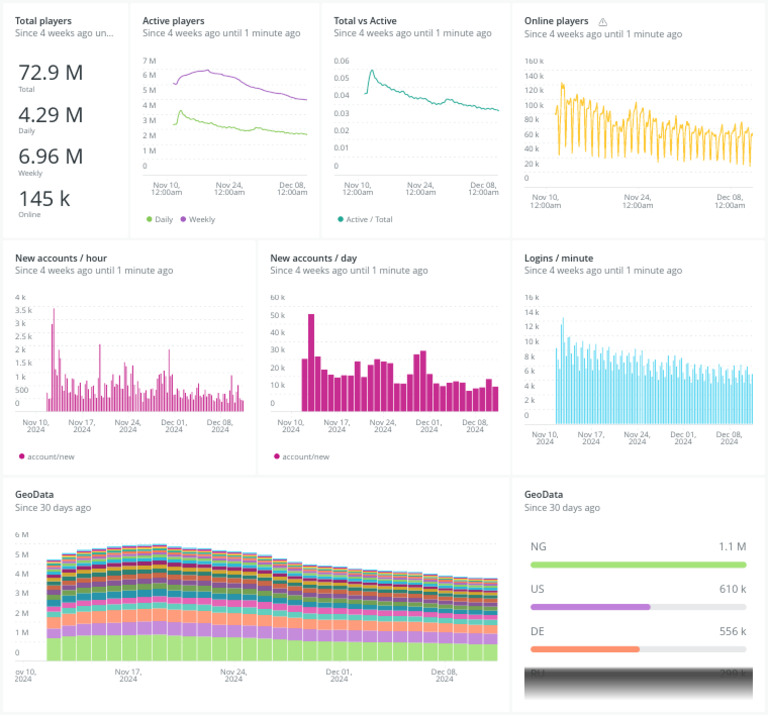768x716 pixels.
Task: Toggle the Daily series legend dot
Action: point(149,219)
